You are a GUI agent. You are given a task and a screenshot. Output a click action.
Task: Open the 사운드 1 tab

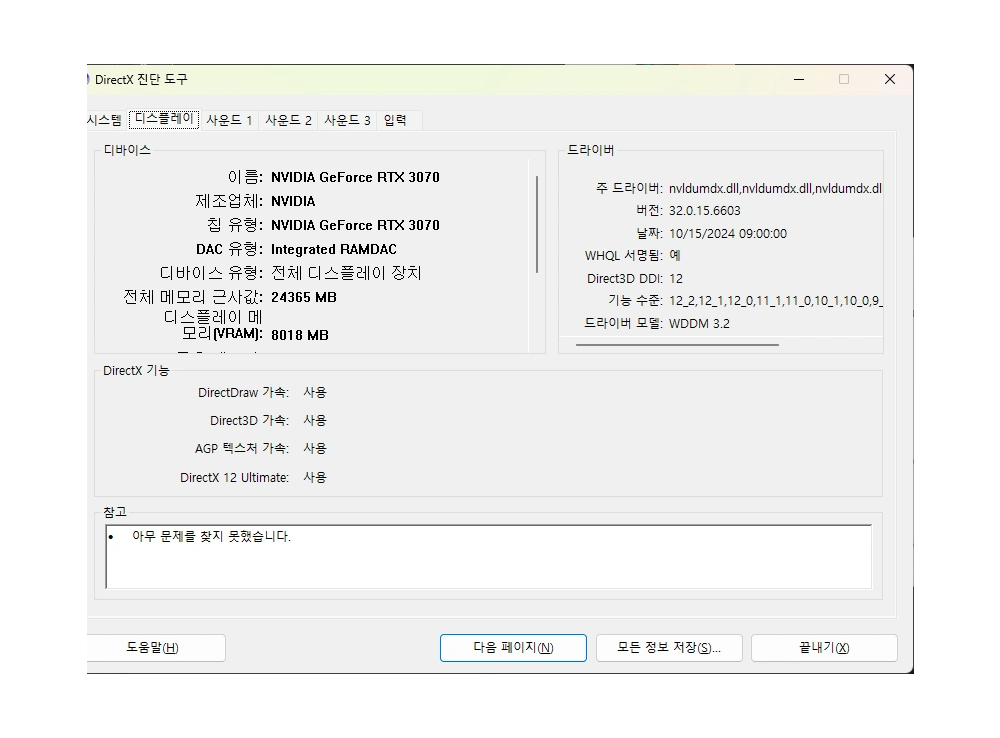pyautogui.click(x=229, y=120)
